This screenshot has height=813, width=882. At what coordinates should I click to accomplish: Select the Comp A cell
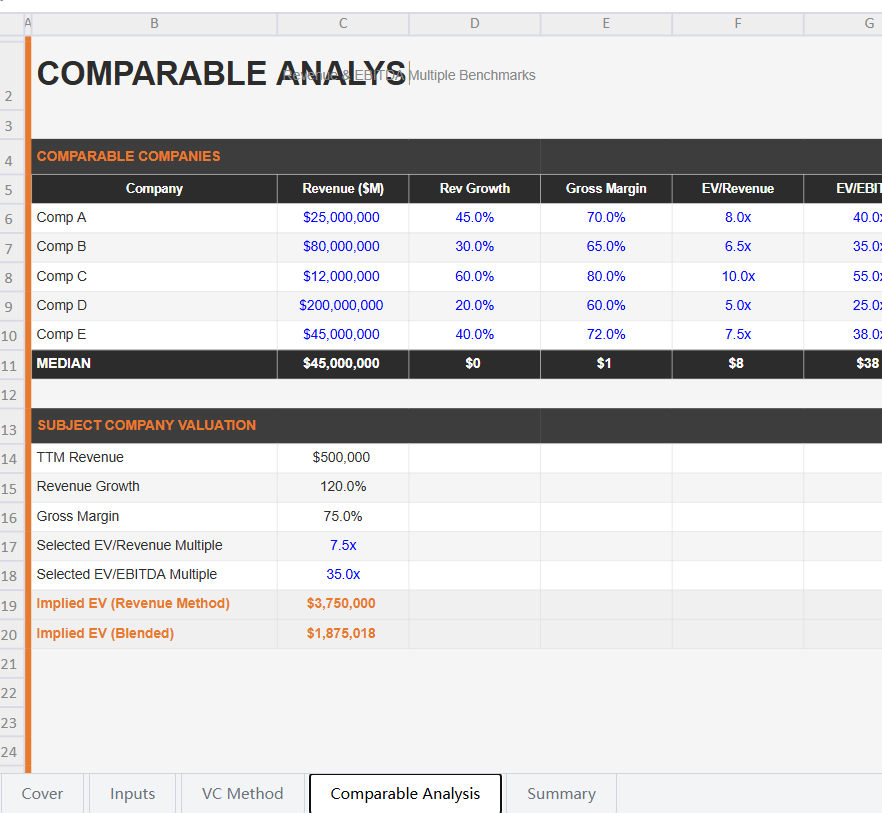(x=154, y=218)
